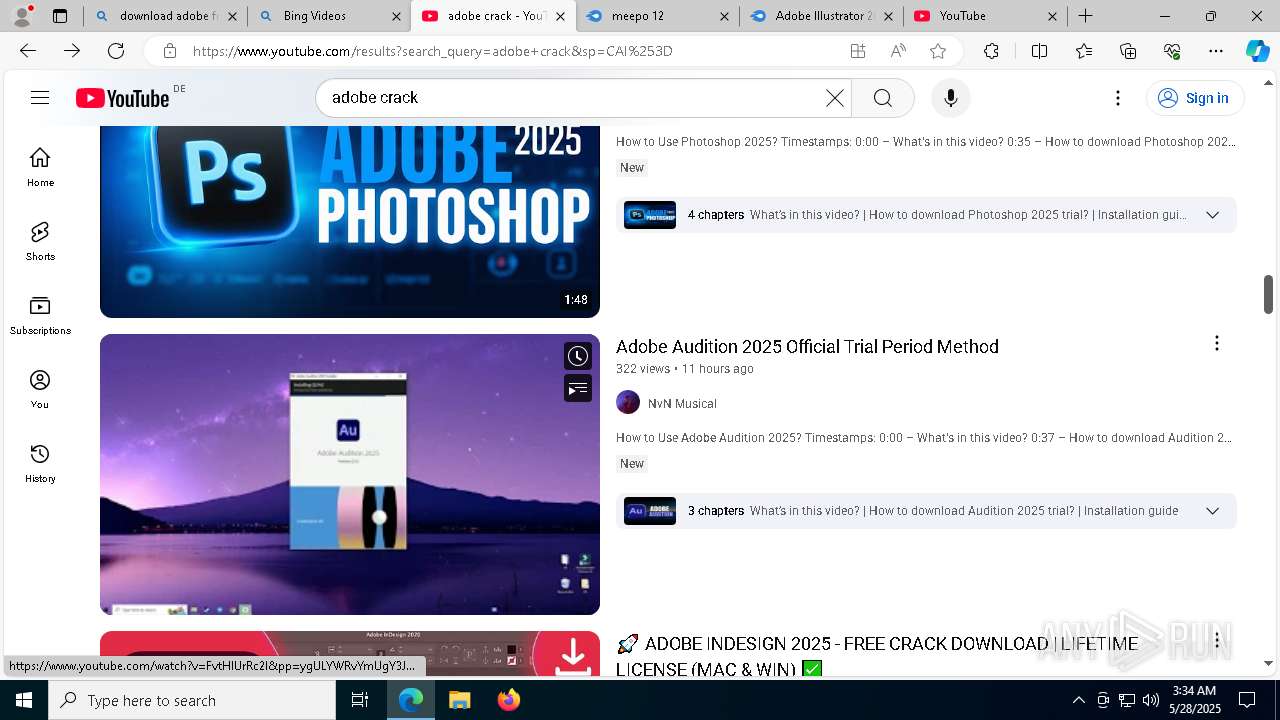Open Task View on taskbar
The image size is (1280, 720).
[x=361, y=700]
